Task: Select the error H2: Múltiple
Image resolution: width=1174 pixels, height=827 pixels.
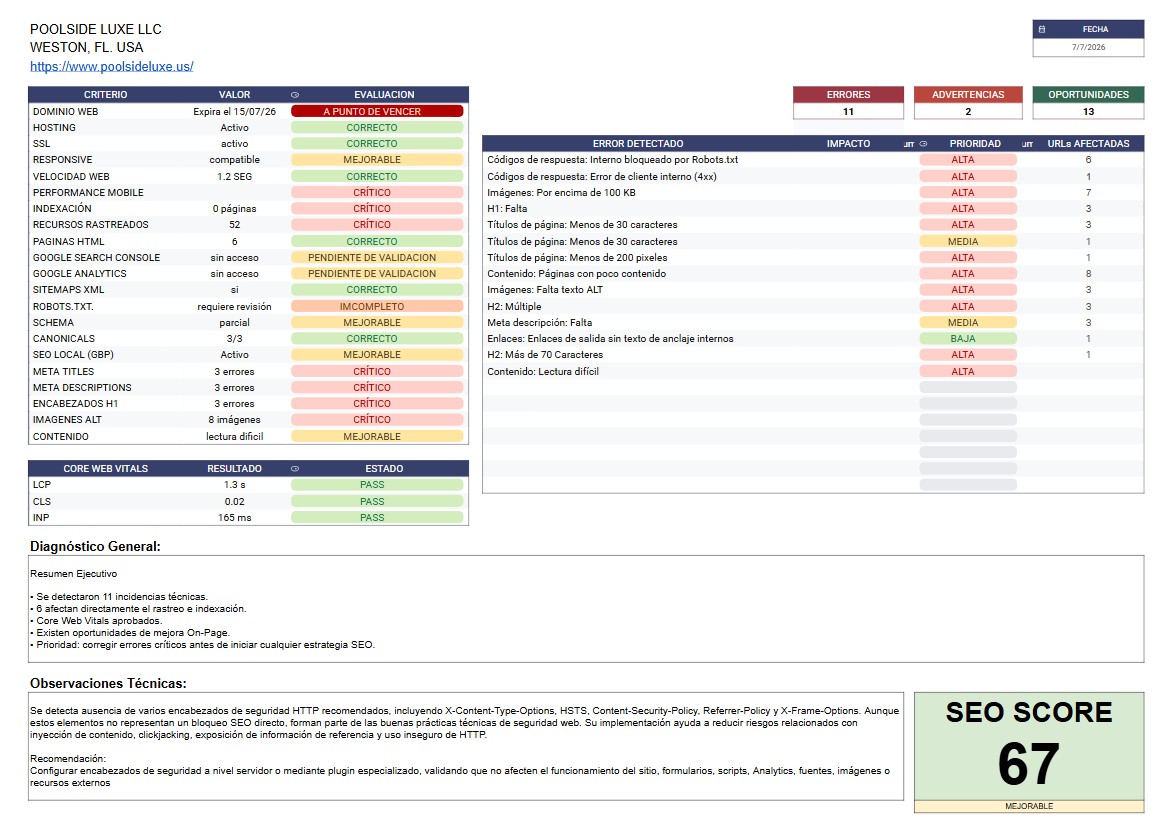Action: pos(514,307)
